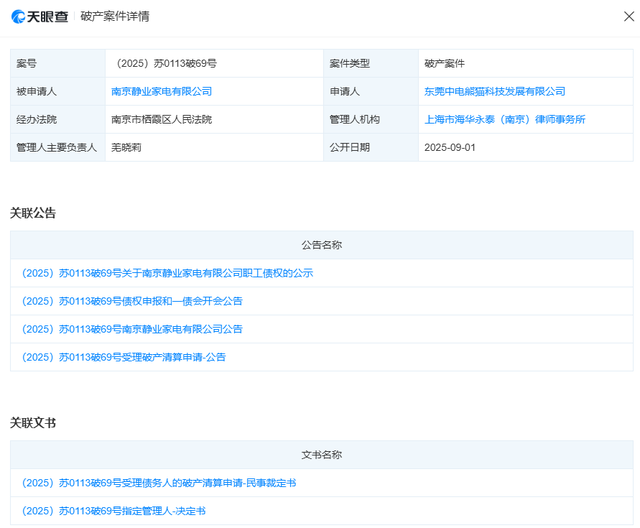Viewport: 640px width, 528px height.
Task: Click the 案号 label cell
Action: (58, 64)
